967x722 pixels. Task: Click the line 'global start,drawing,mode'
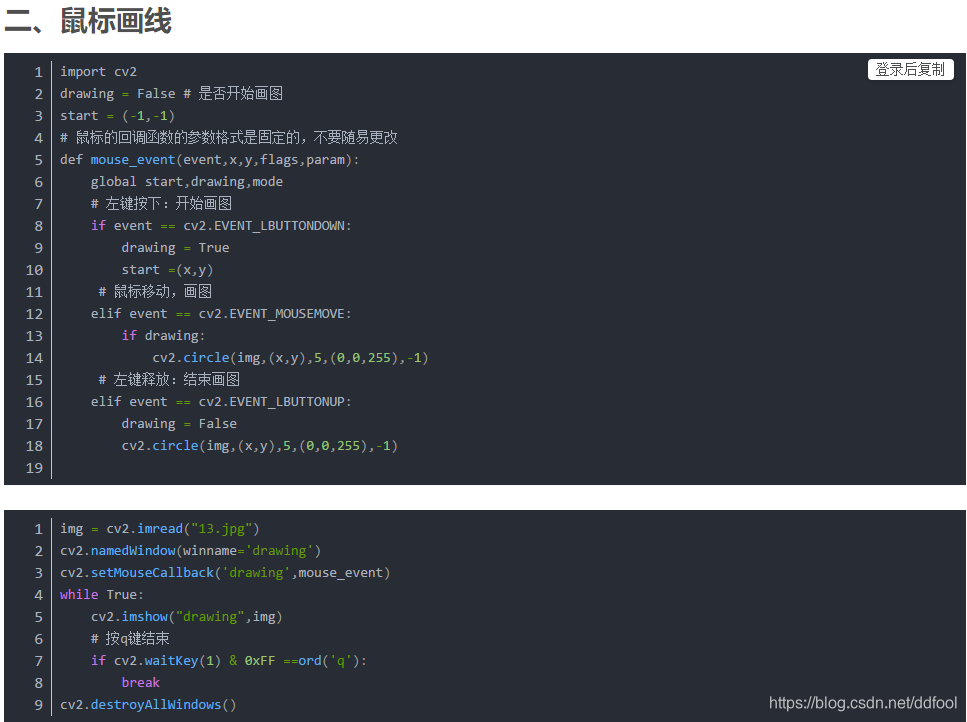[x=187, y=182]
